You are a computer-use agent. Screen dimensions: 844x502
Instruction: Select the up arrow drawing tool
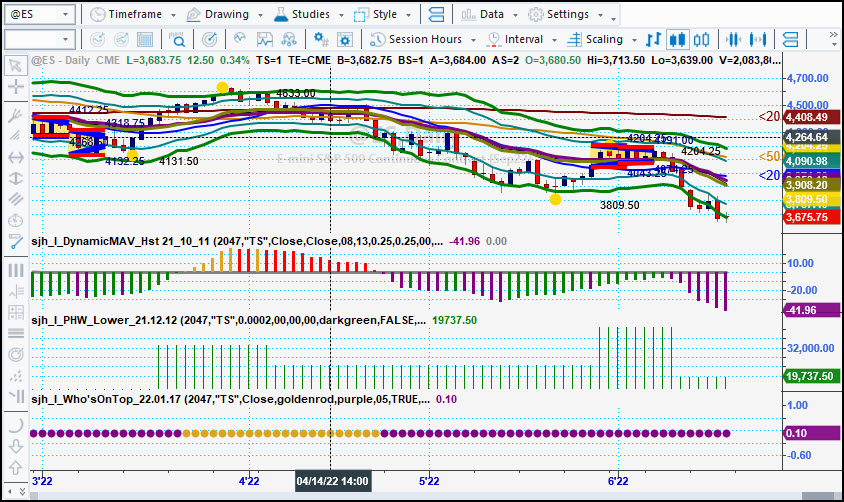tap(16, 468)
